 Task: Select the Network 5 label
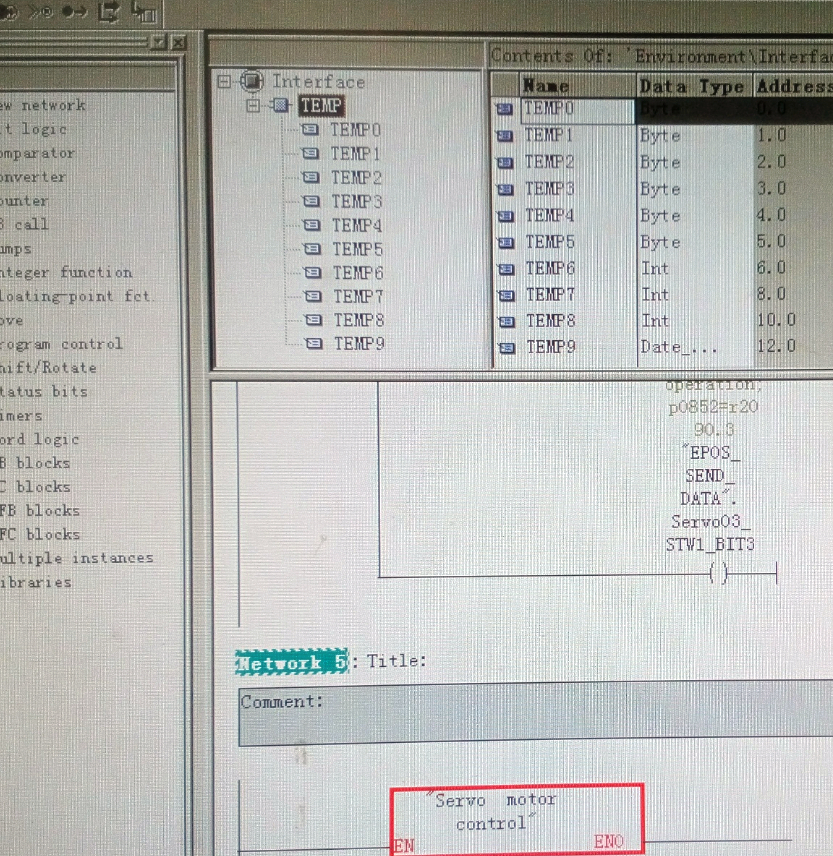(292, 662)
